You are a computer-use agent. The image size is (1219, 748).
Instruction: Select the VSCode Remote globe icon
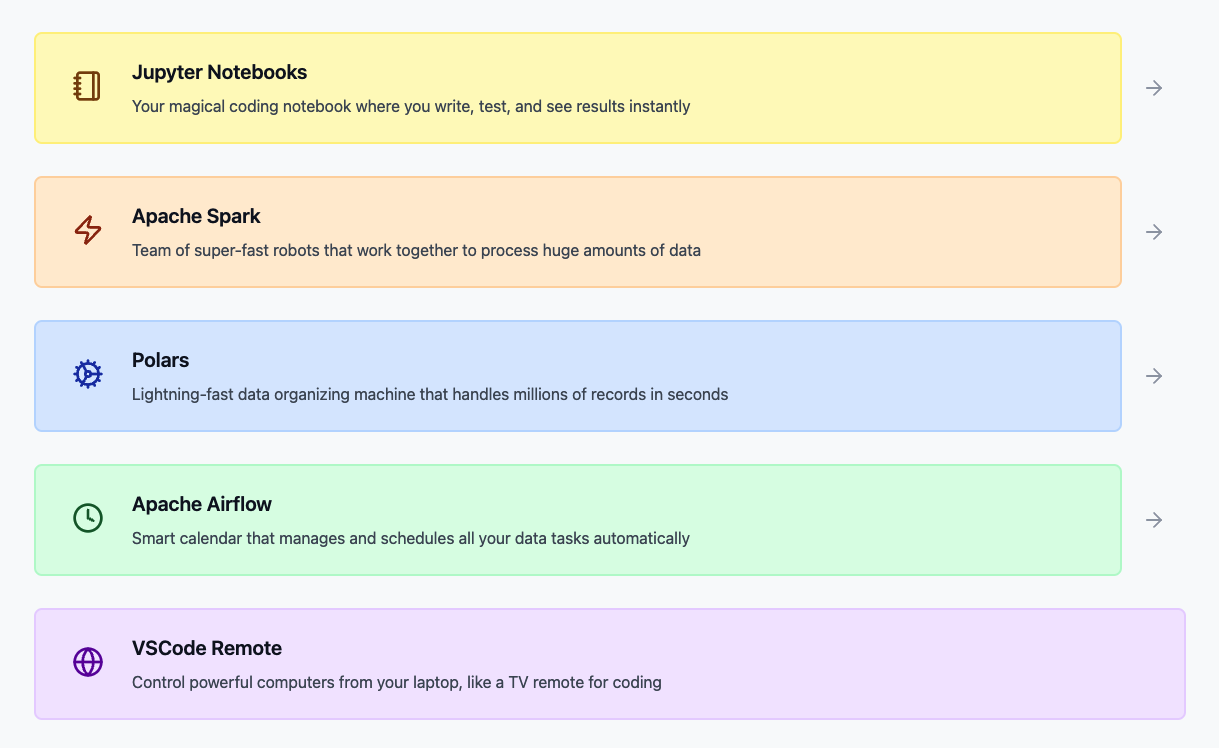(87, 662)
